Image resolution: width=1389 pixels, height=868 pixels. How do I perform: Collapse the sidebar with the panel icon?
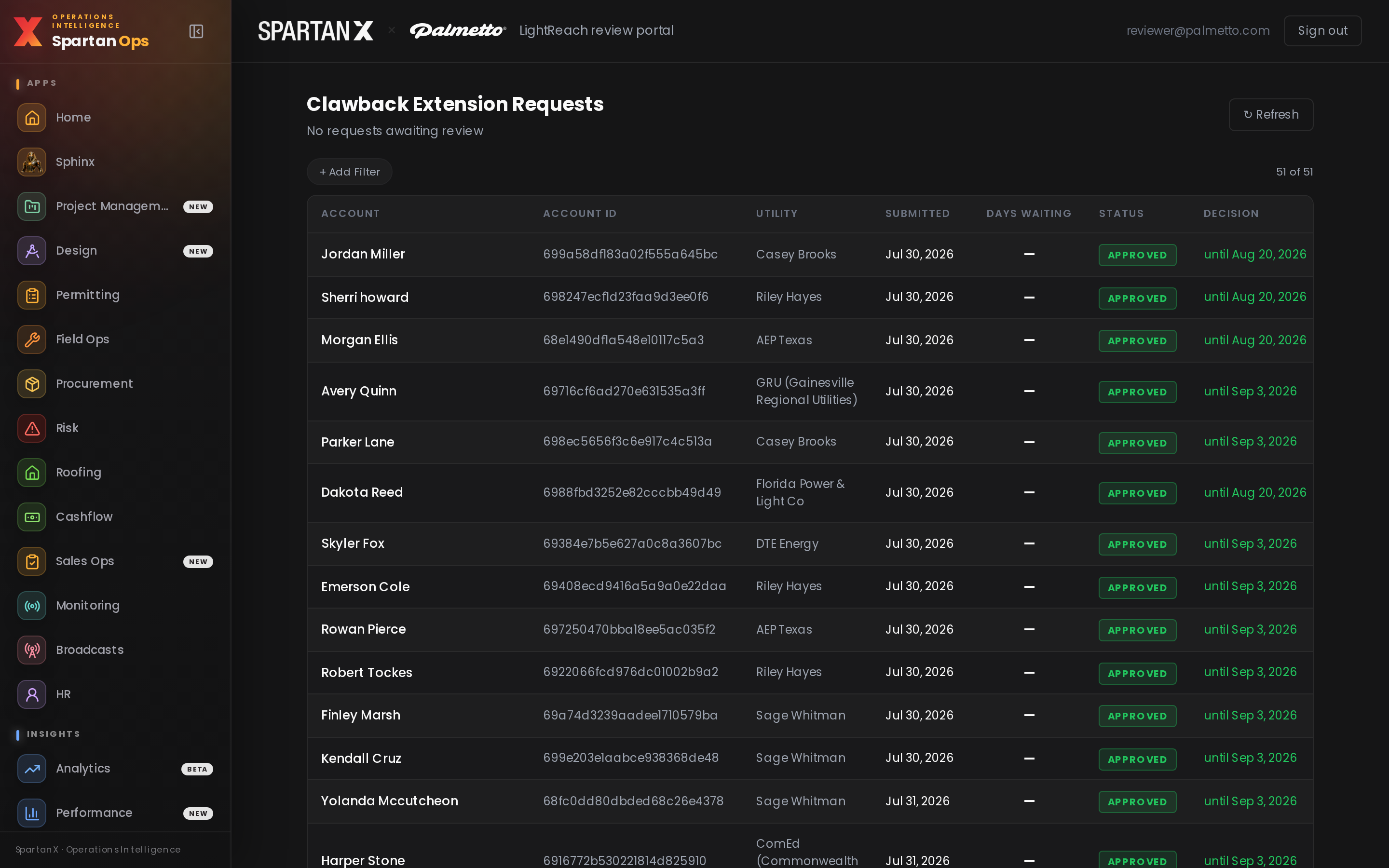(x=196, y=31)
